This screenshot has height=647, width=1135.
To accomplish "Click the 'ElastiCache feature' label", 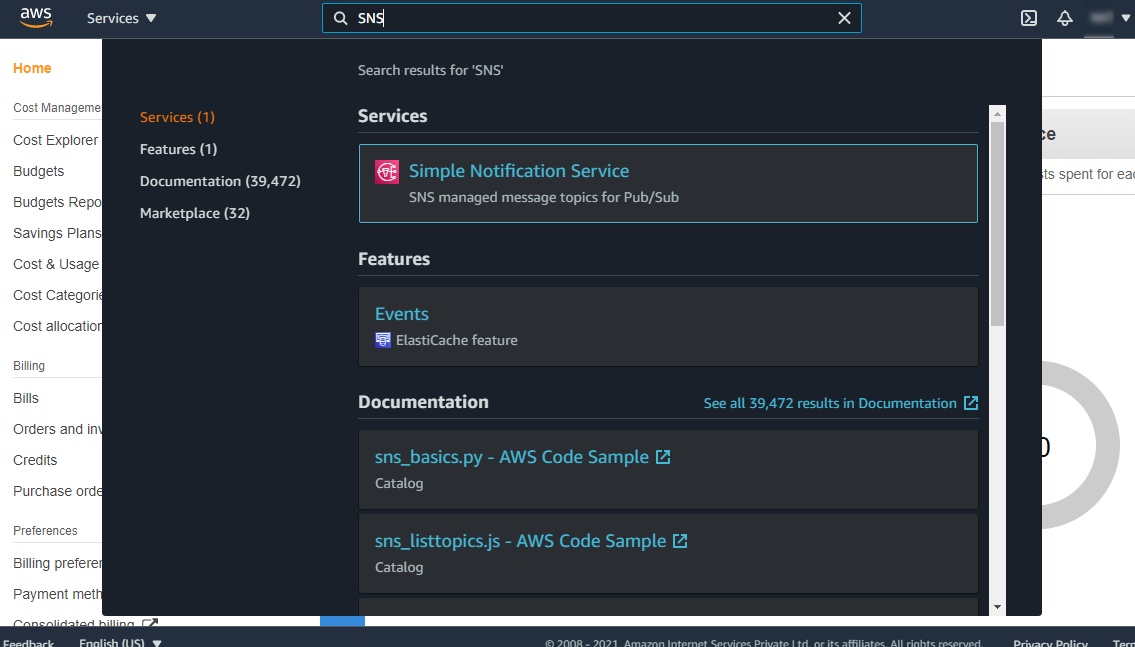I will click(x=457, y=340).
